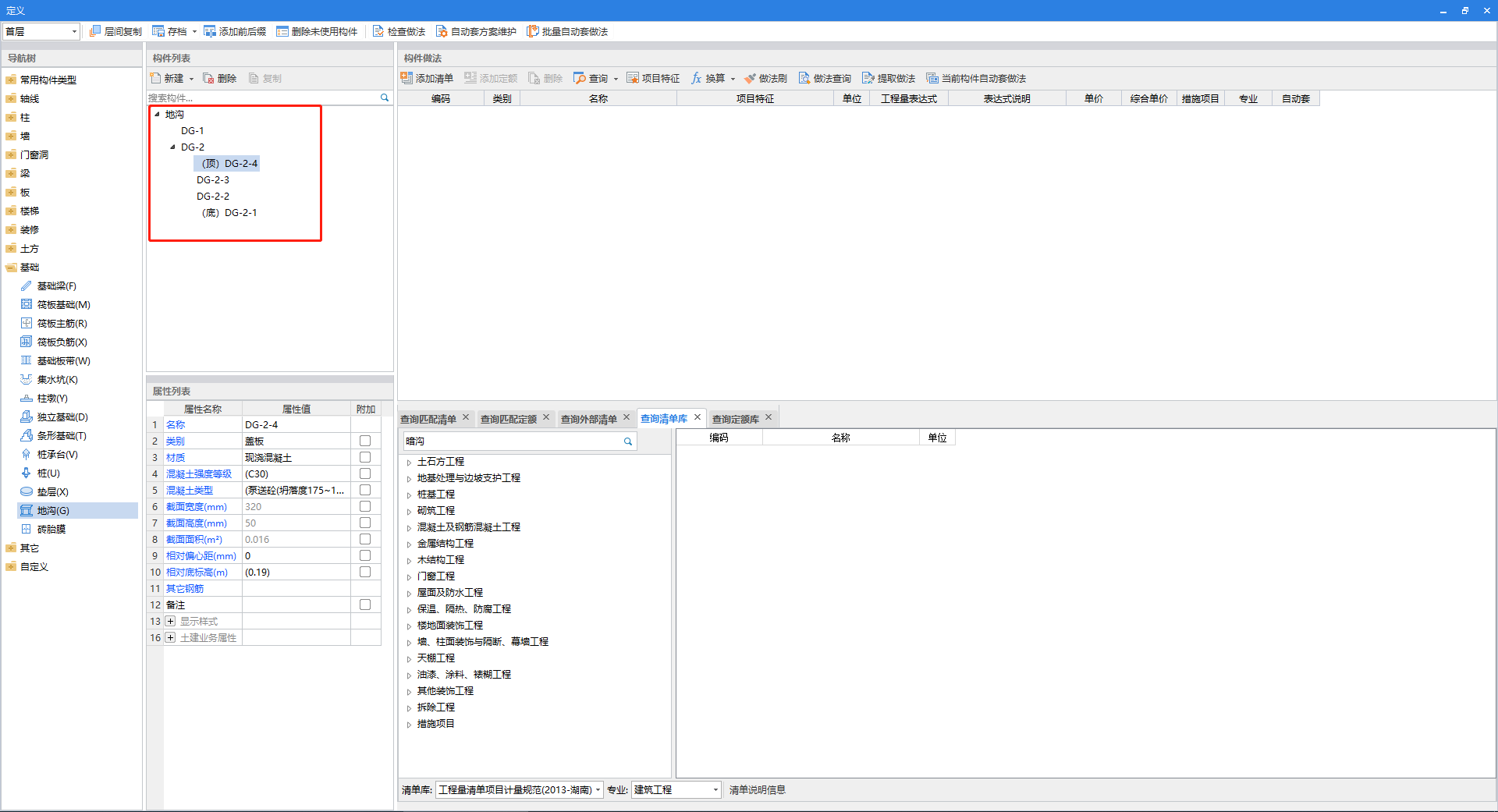Image resolution: width=1498 pixels, height=812 pixels.
Task: Switch to 查询外部清单 tab
Action: 589,419
